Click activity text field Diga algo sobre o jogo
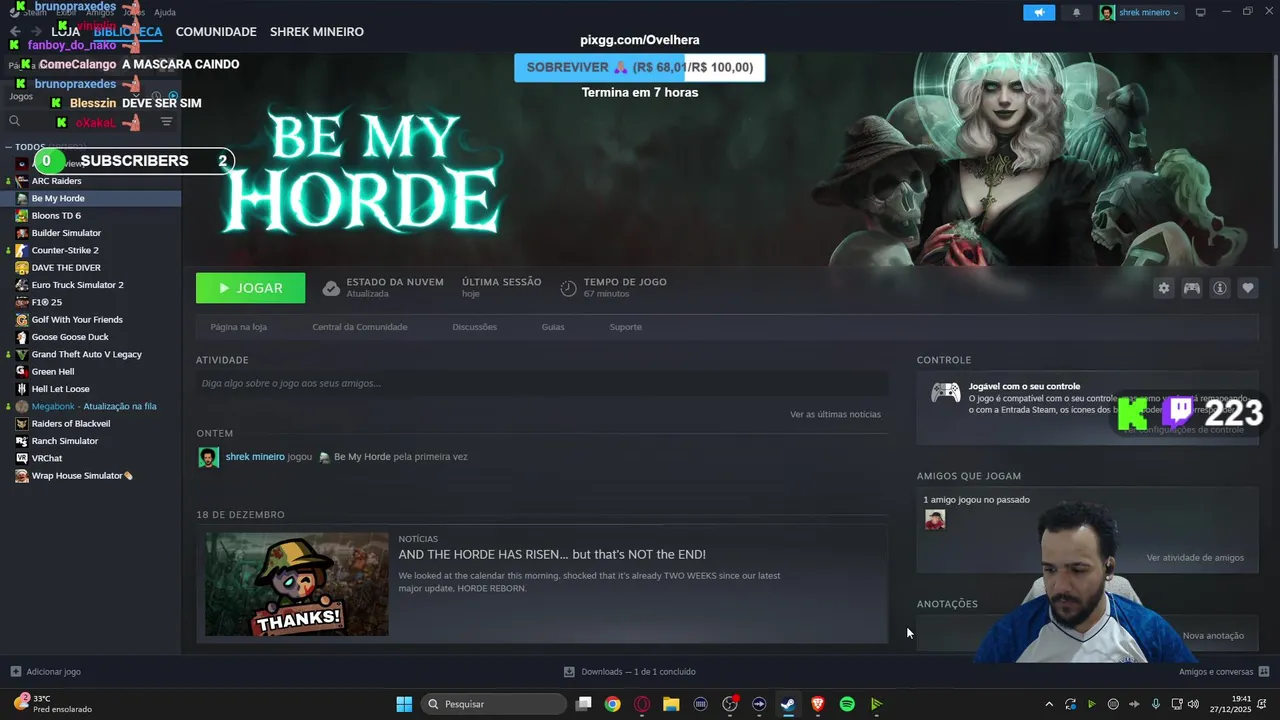The width and height of the screenshot is (1280, 720). coord(542,383)
